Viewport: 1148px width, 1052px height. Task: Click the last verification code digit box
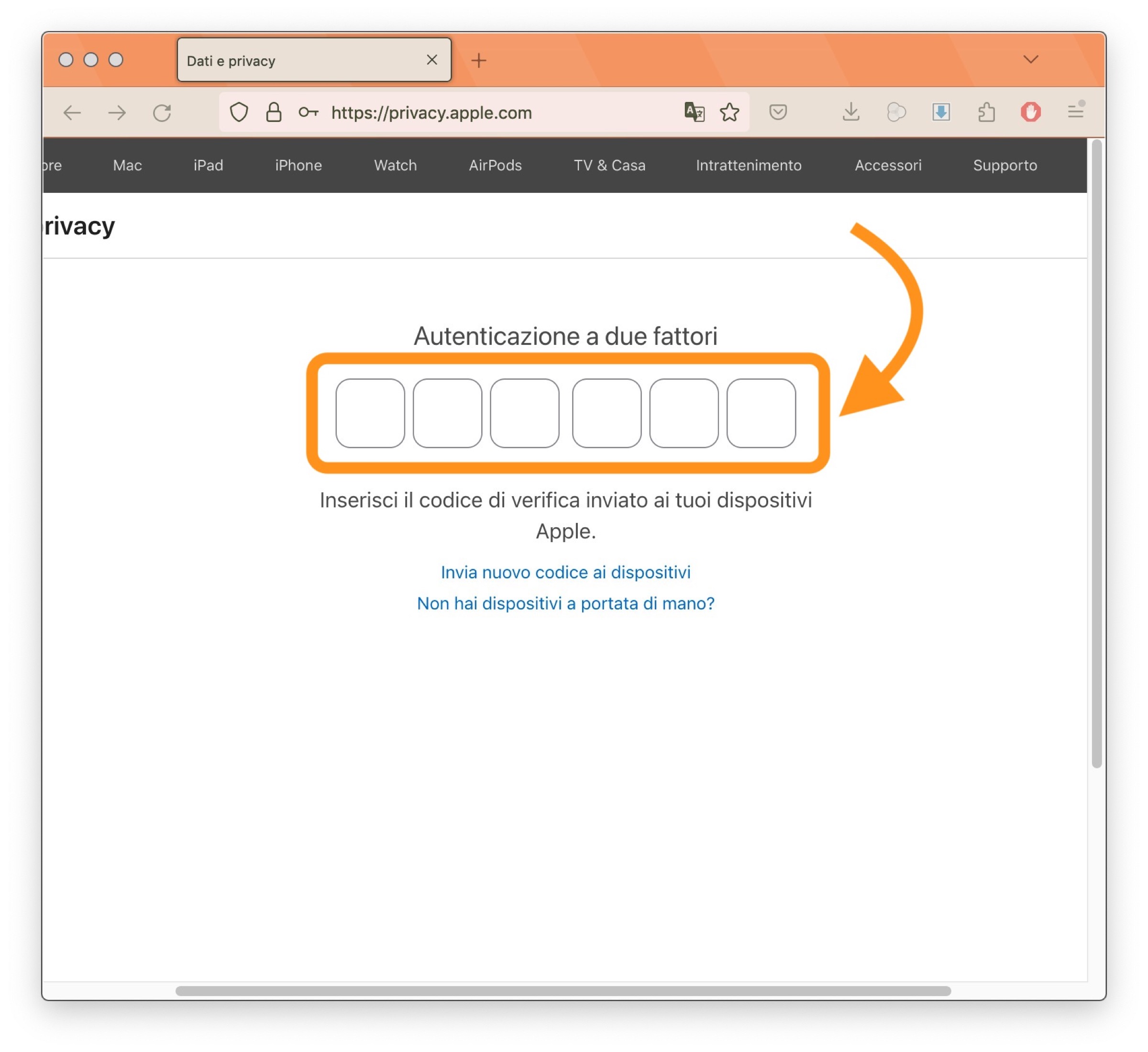[761, 413]
